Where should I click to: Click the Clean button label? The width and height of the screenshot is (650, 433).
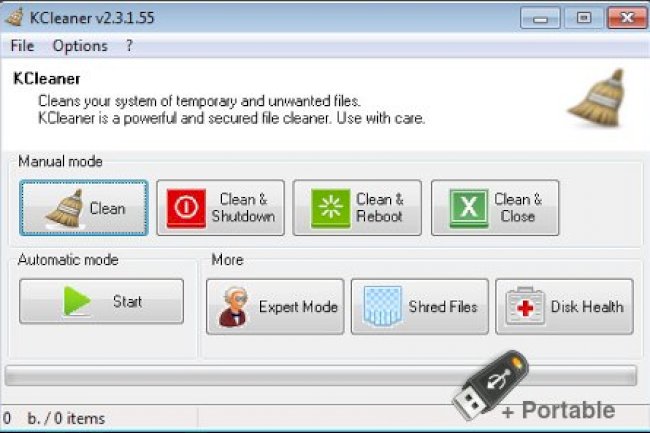107,208
